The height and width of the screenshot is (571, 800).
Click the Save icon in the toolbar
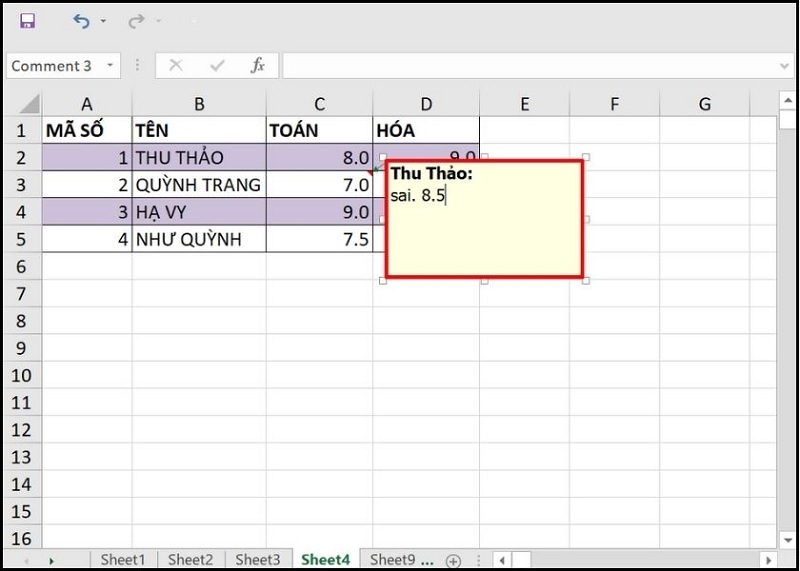27,21
